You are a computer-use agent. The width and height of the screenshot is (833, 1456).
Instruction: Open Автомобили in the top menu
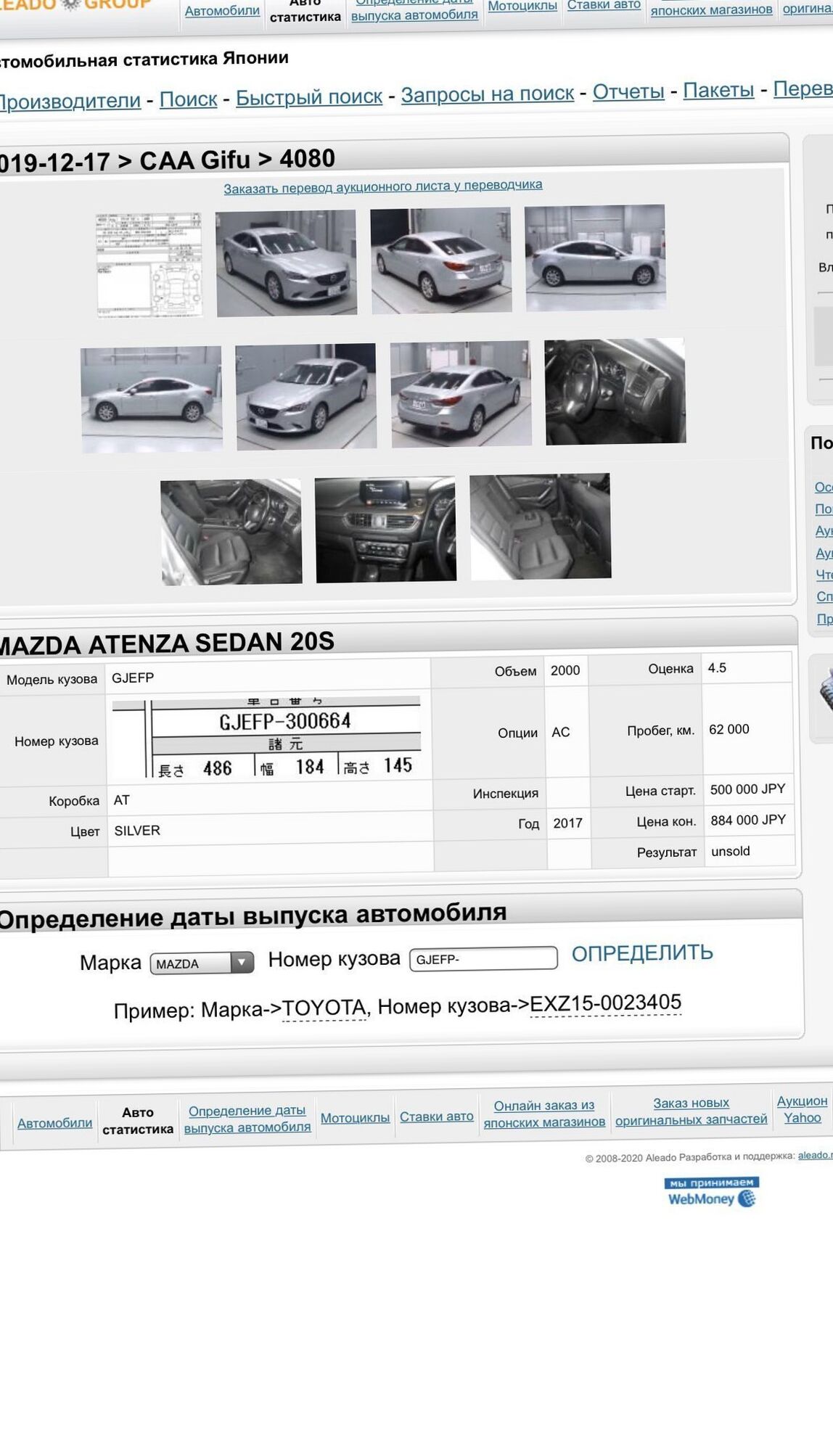click(x=222, y=11)
